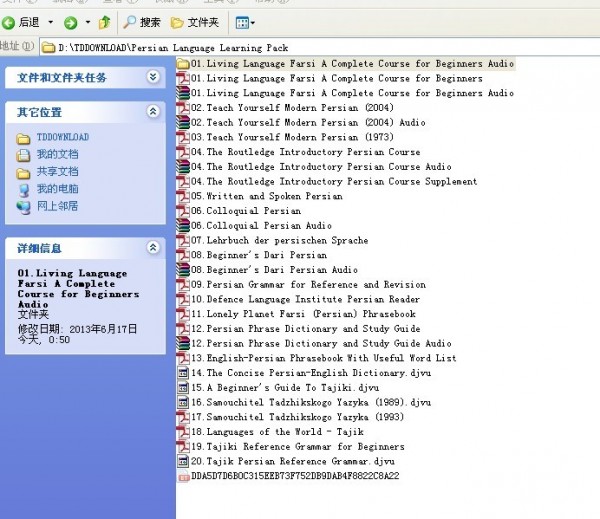Select '08. Beginner's Dari Persian' PDF file name
600x519 pixels.
(259, 255)
